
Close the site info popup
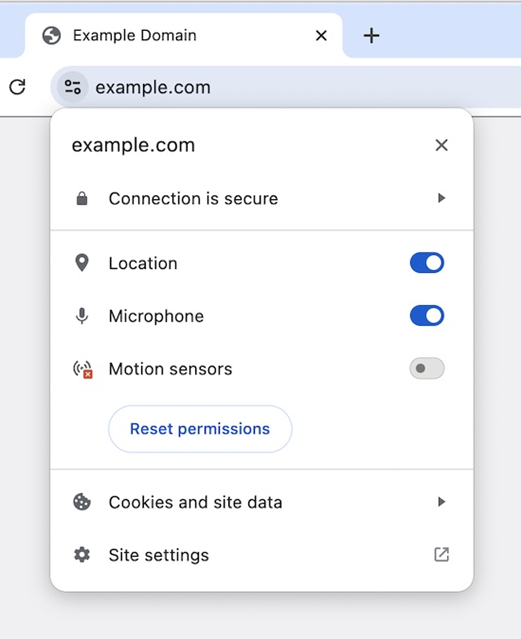point(442,145)
